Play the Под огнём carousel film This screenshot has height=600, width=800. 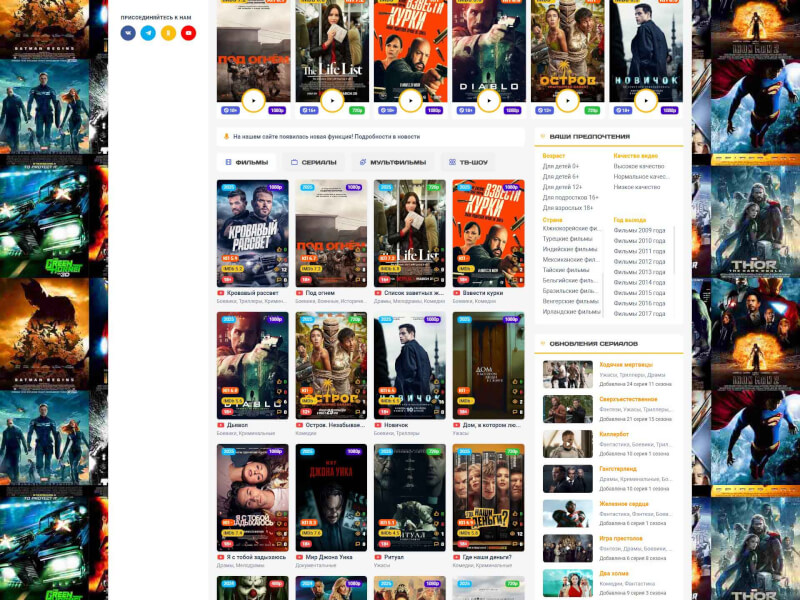click(x=253, y=101)
